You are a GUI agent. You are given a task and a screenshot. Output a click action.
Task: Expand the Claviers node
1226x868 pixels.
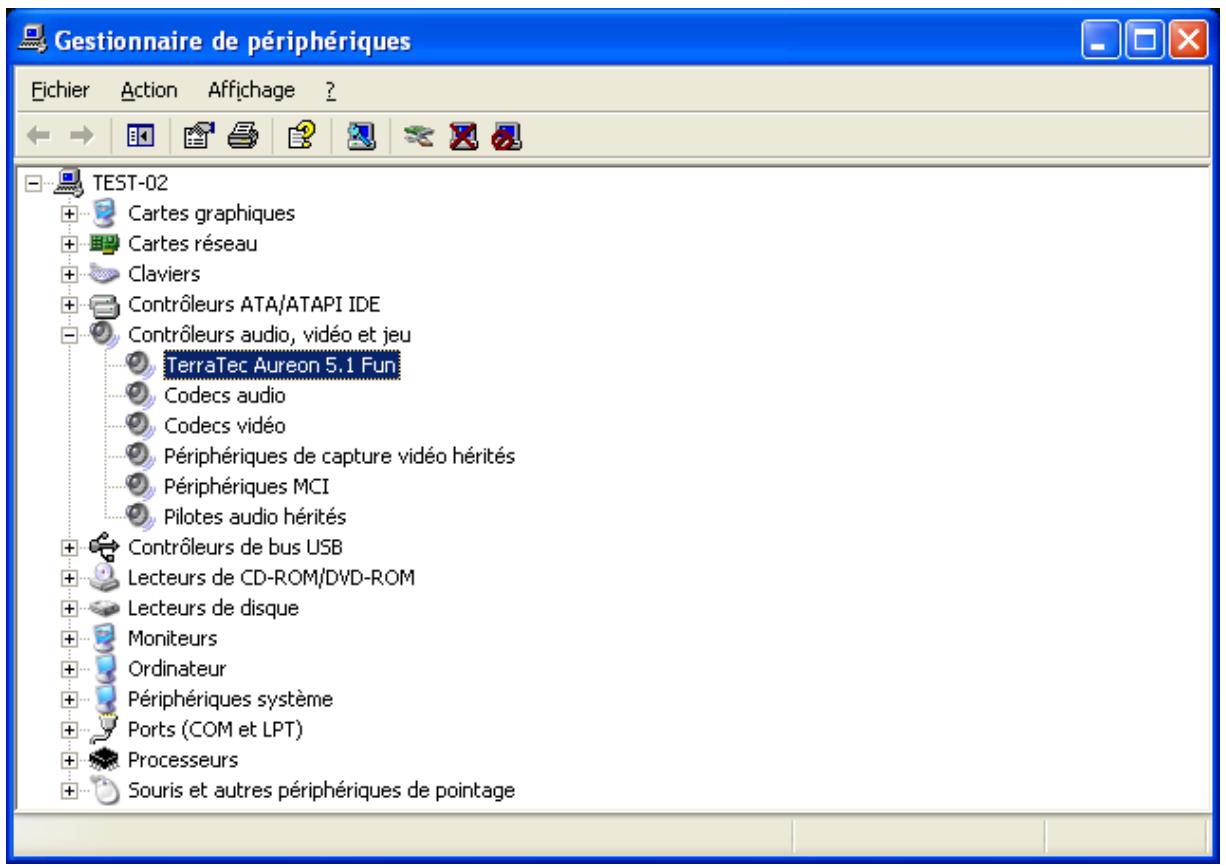point(69,274)
